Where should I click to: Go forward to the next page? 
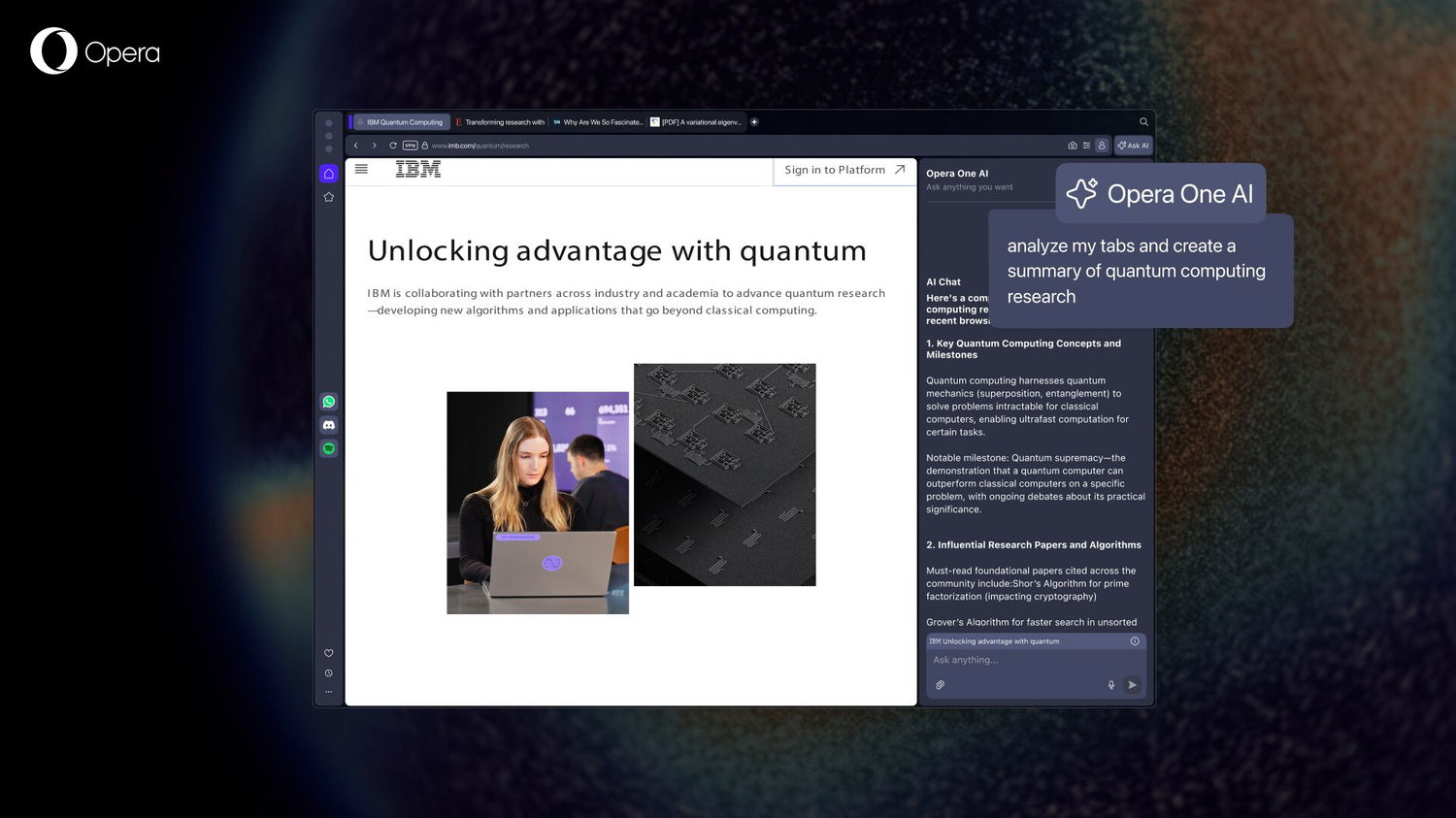point(375,146)
